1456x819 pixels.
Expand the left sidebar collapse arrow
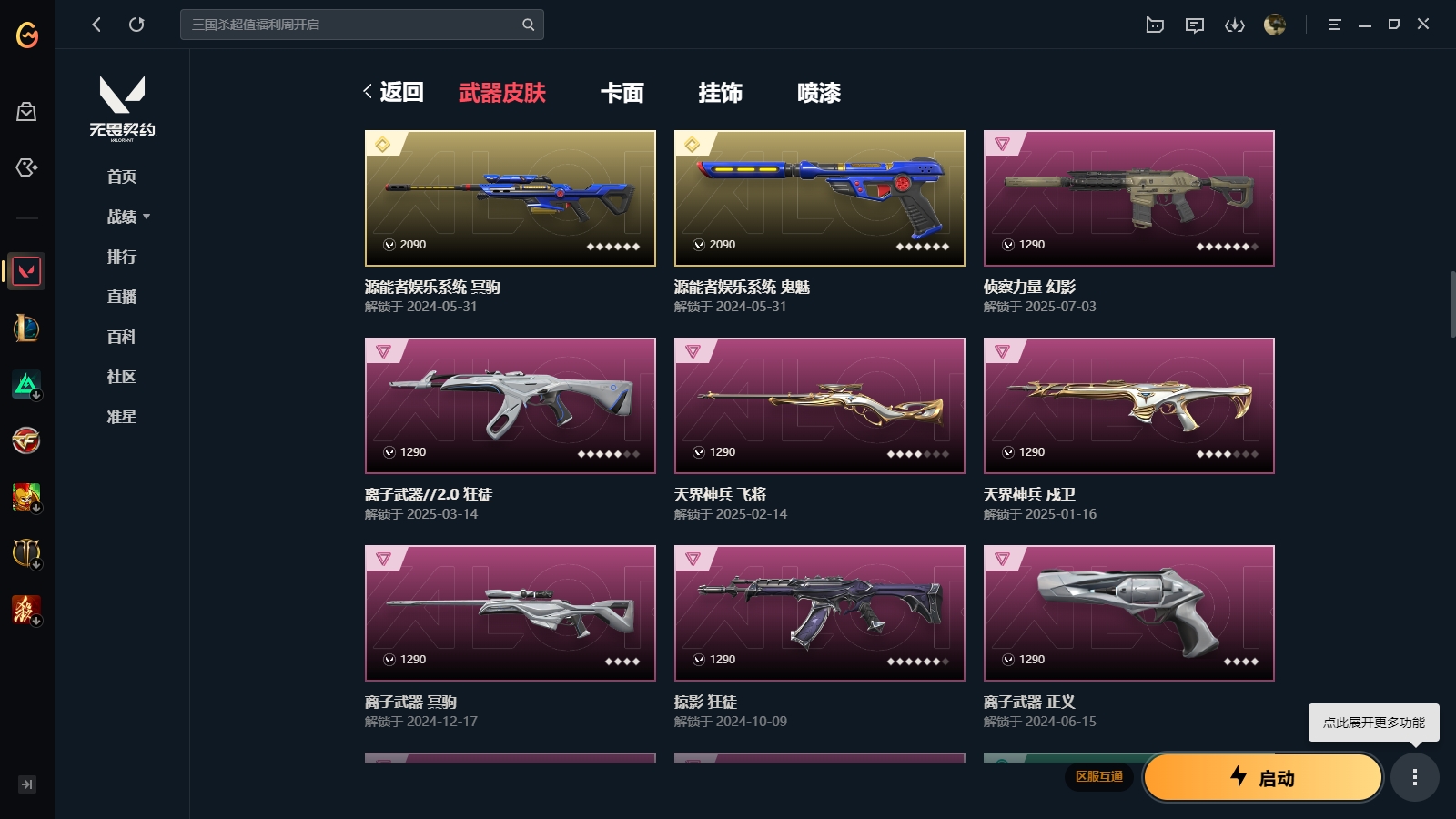point(27,784)
